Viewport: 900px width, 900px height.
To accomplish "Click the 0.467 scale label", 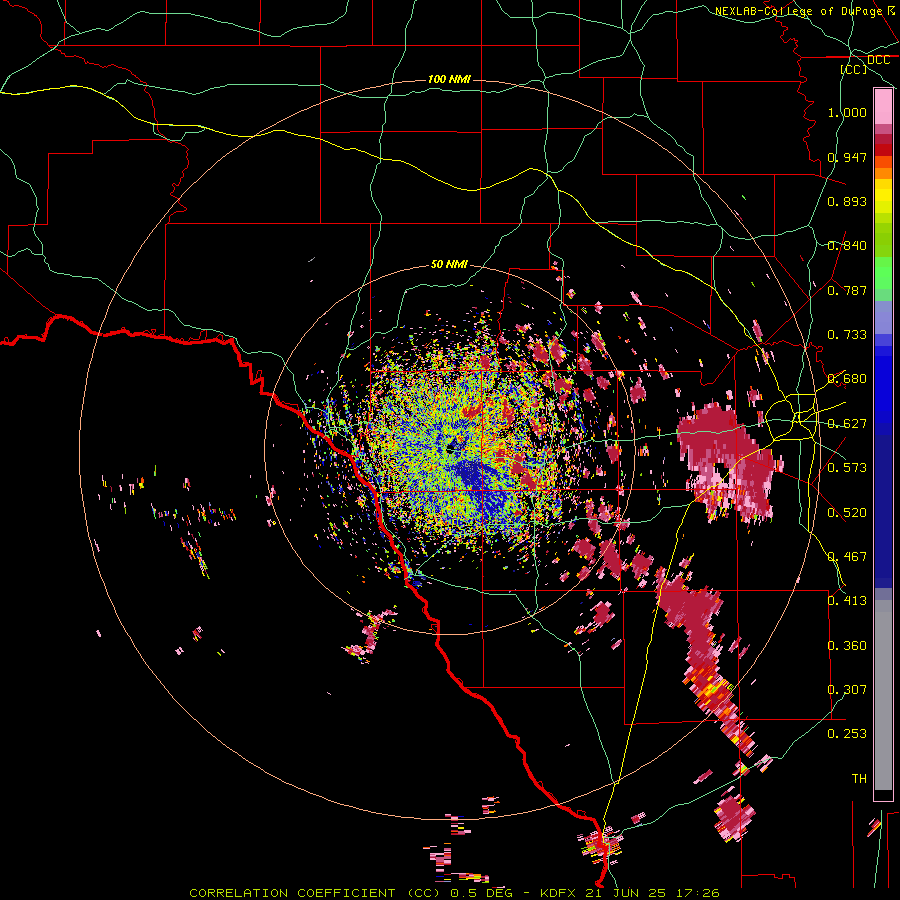I will tap(847, 557).
